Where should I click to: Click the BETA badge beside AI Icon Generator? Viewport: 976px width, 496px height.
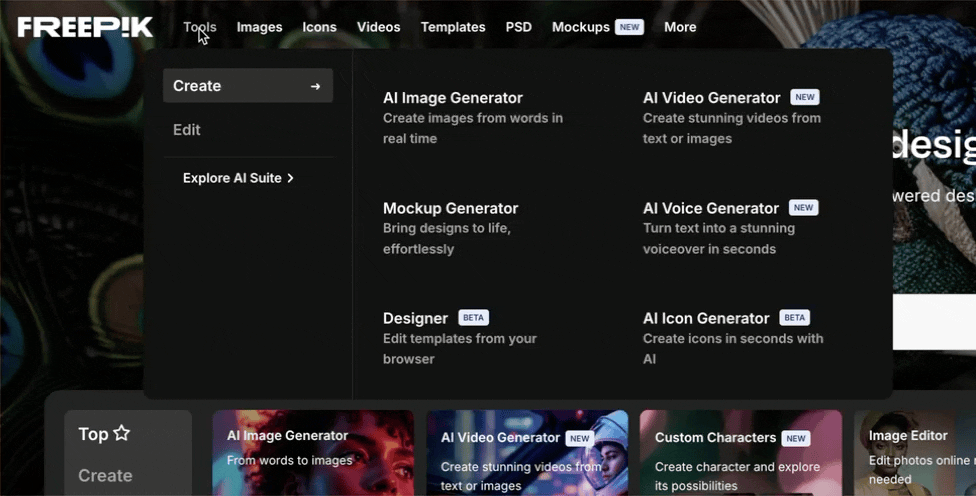(795, 317)
